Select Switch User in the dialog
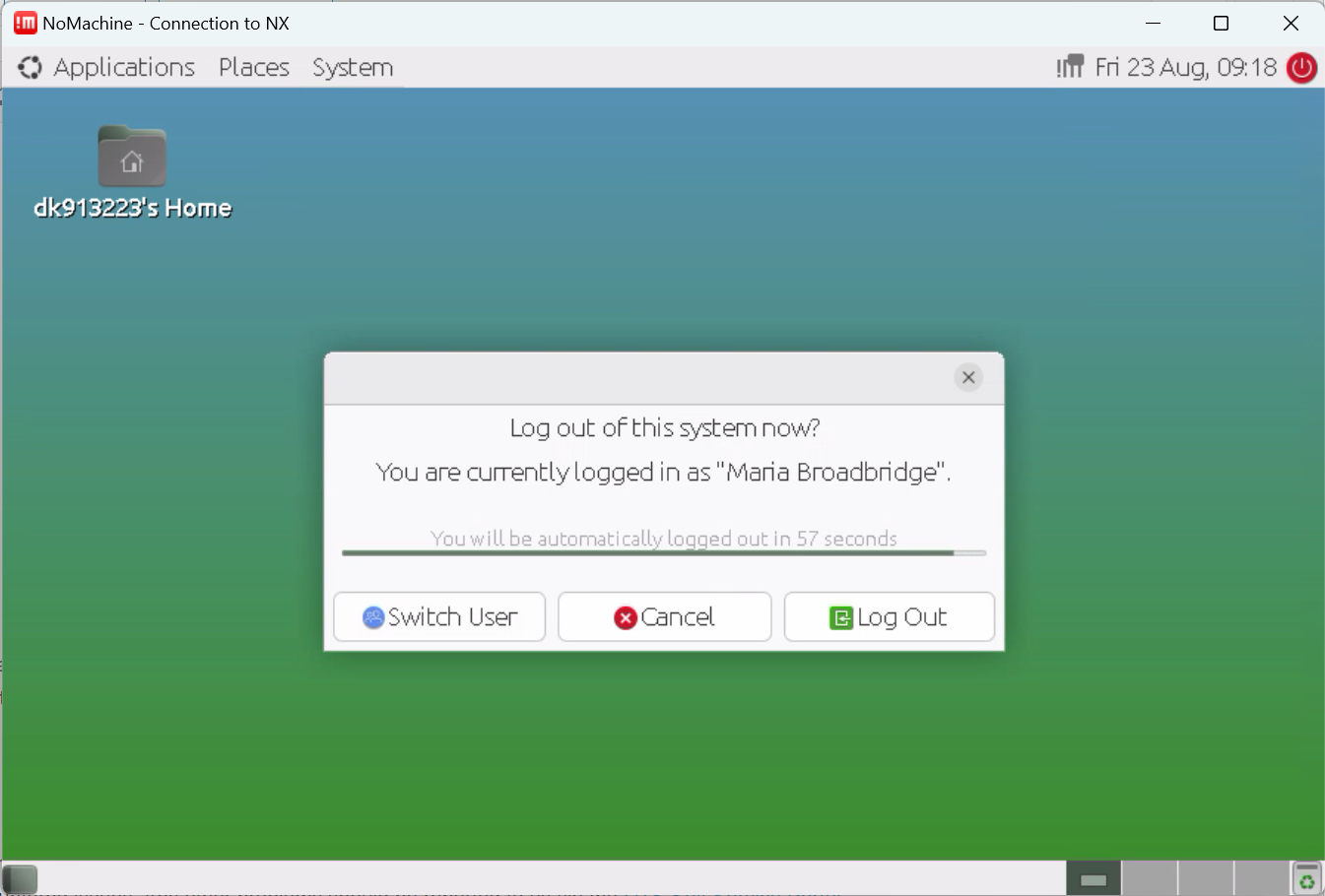 (439, 616)
